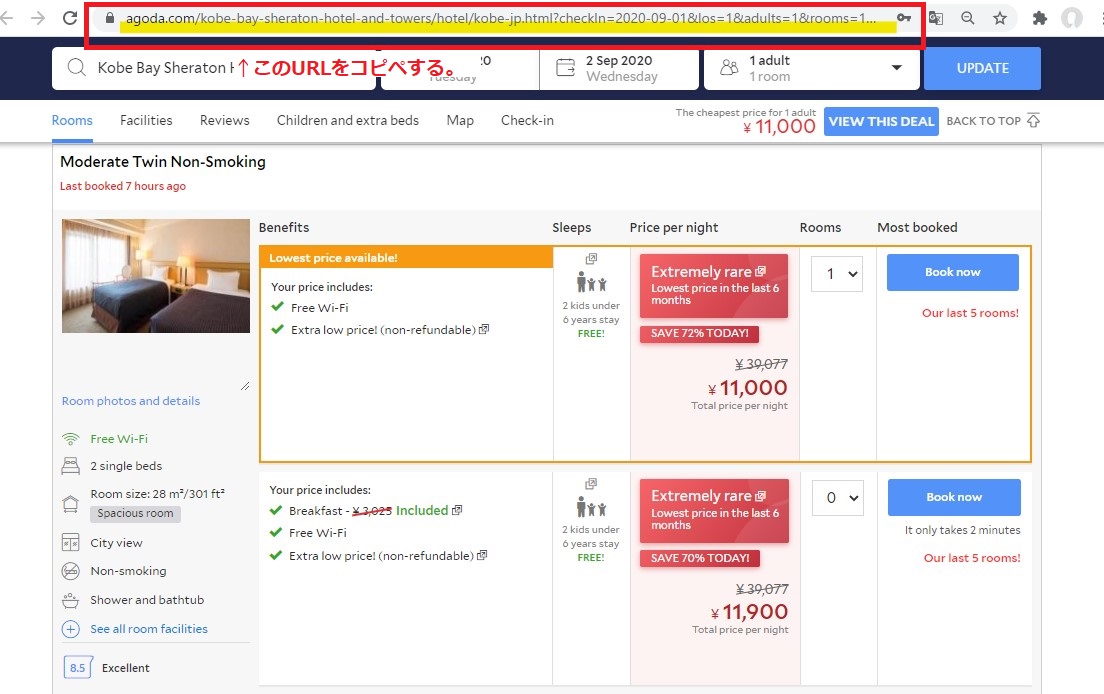Open info icon on first Extremely rare badge
Image resolution: width=1104 pixels, height=694 pixels.
(x=760, y=271)
